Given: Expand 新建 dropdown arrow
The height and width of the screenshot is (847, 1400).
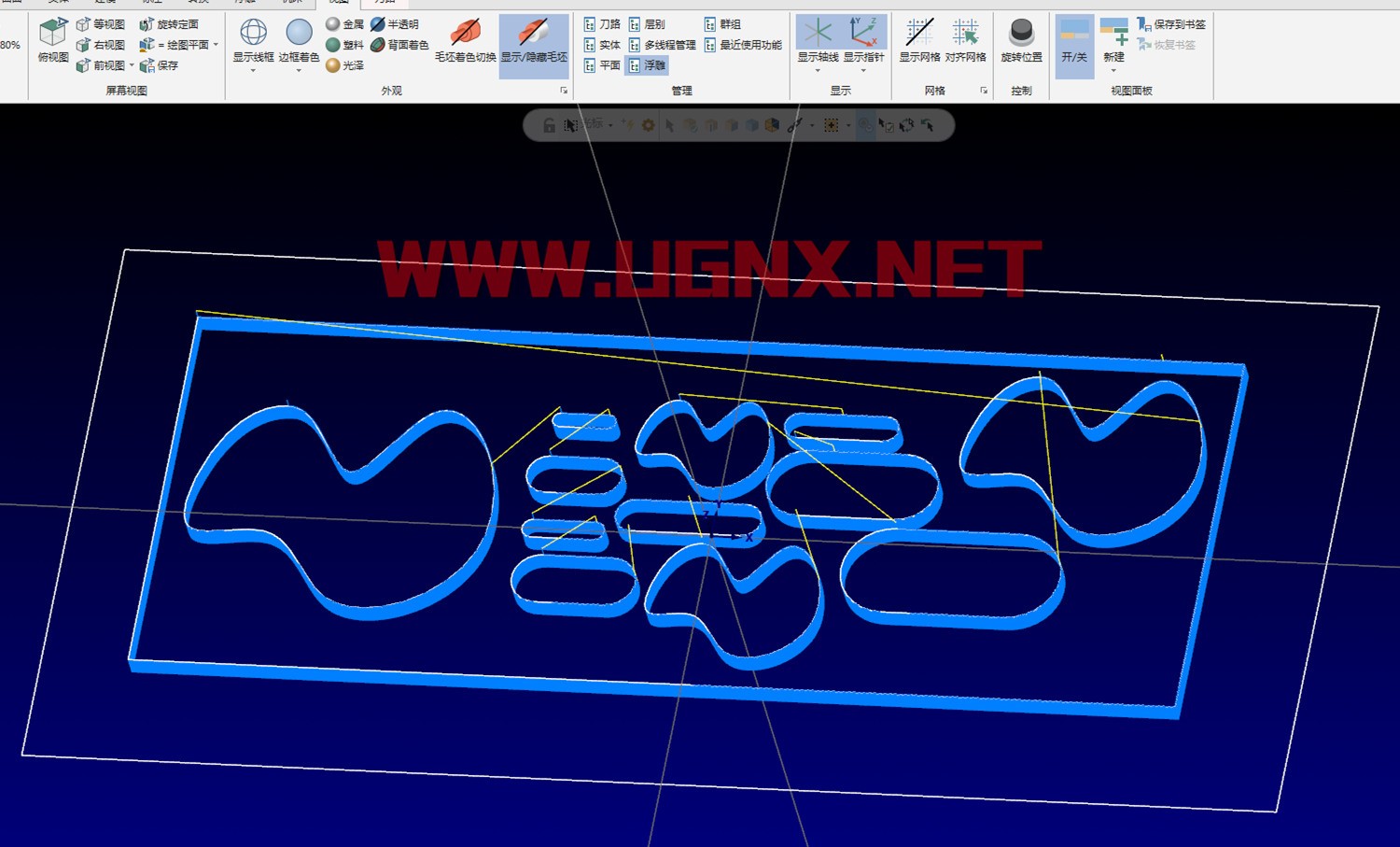Looking at the screenshot, I should [1113, 70].
